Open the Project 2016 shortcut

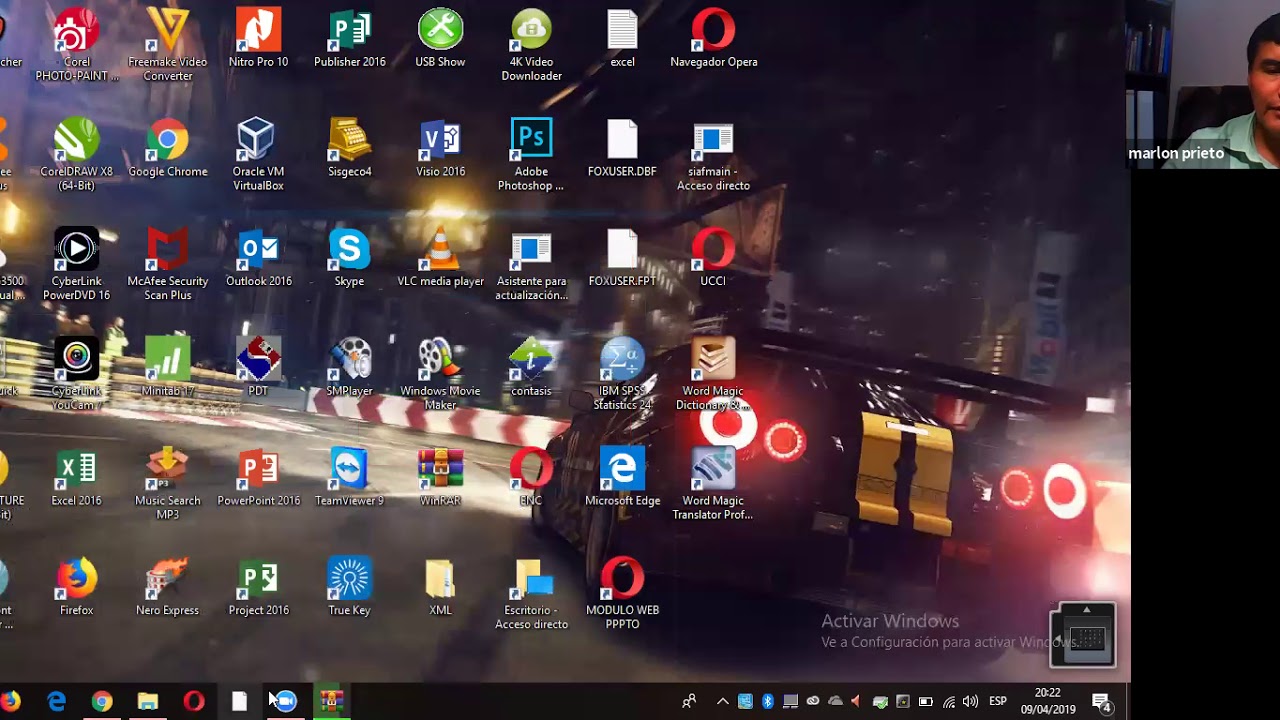coord(258,588)
